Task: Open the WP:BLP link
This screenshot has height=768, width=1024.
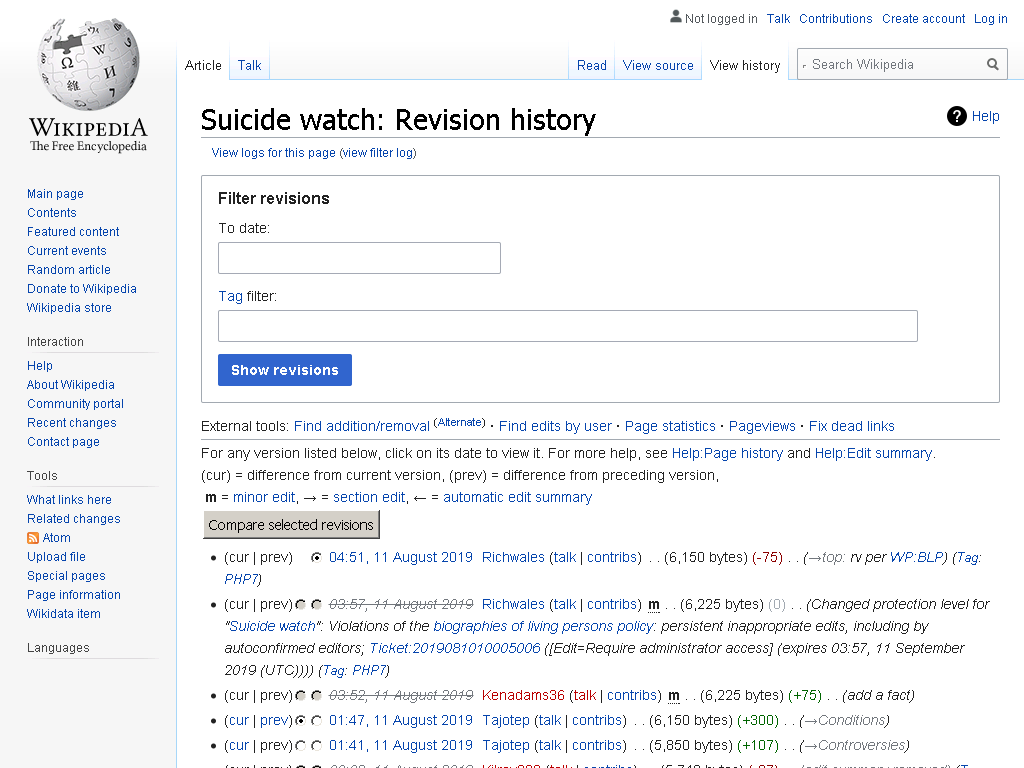Action: point(916,557)
